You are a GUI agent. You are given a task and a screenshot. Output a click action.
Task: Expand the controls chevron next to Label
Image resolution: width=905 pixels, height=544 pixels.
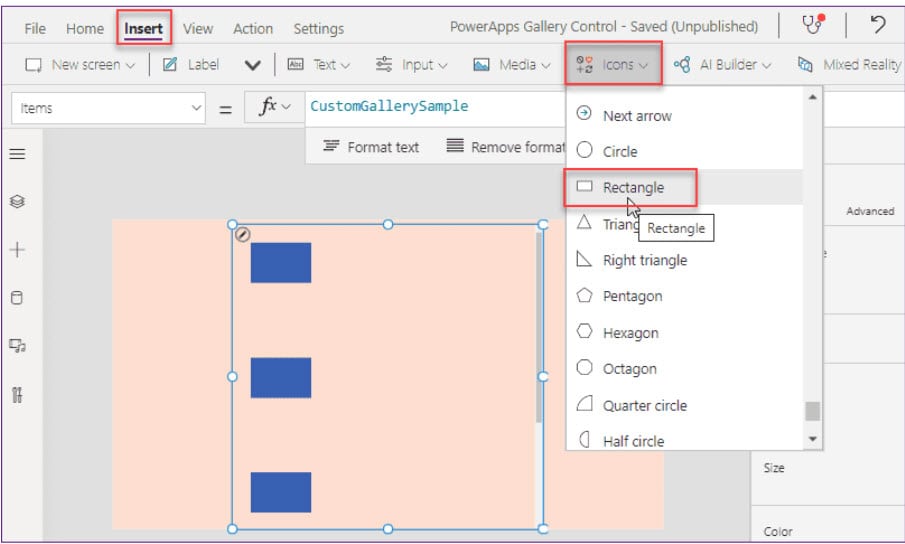point(252,65)
